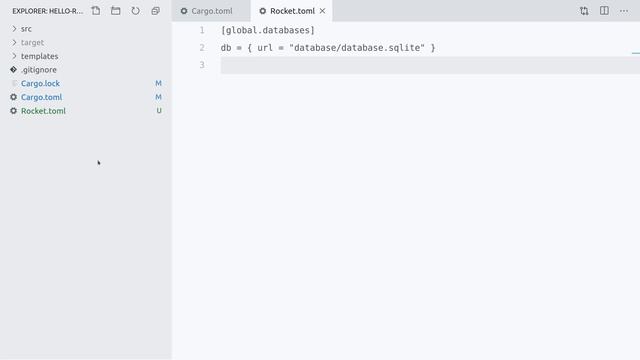The width and height of the screenshot is (640, 360).
Task: Expand the src folder chevron
Action: pyautogui.click(x=14, y=29)
